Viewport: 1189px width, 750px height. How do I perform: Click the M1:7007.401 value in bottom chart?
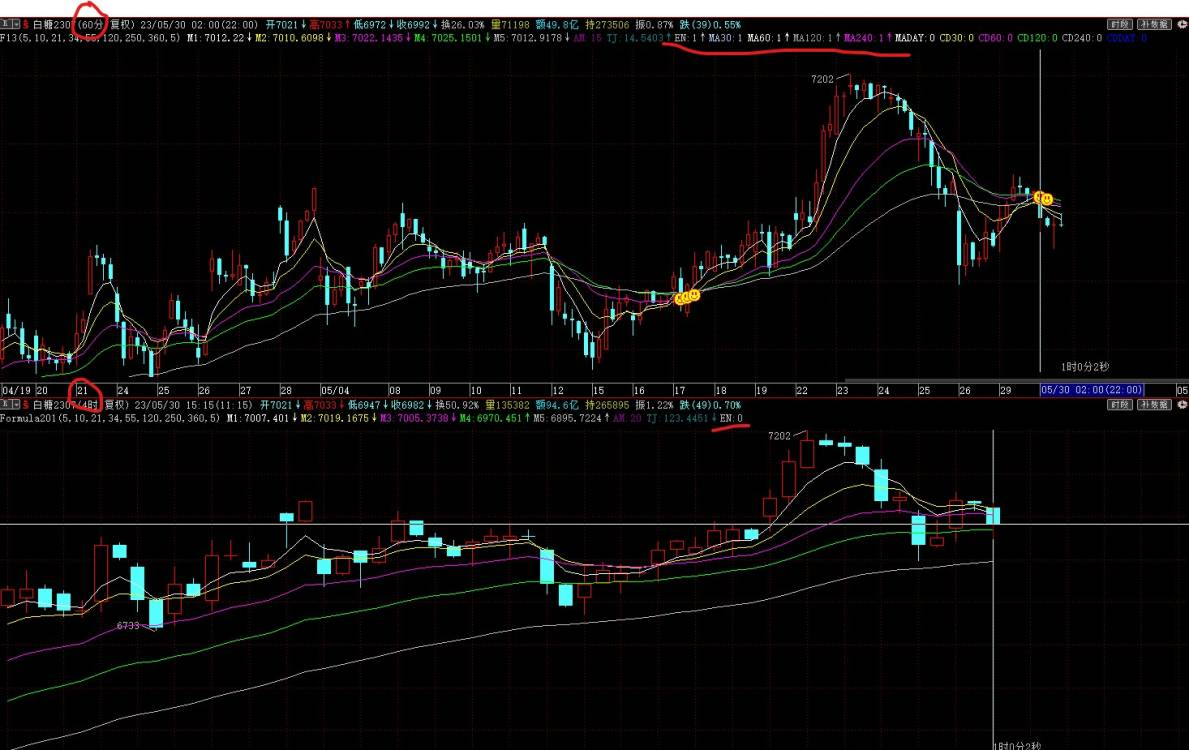[257, 418]
